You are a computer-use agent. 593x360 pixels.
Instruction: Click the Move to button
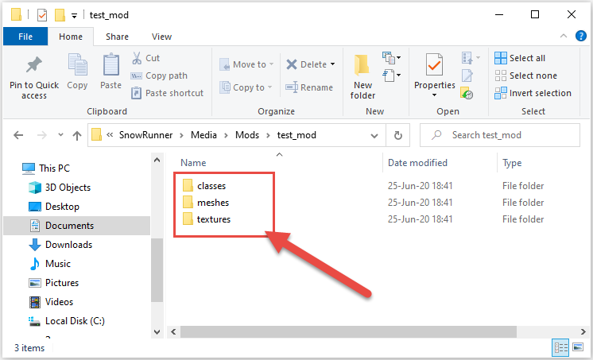[x=246, y=65]
